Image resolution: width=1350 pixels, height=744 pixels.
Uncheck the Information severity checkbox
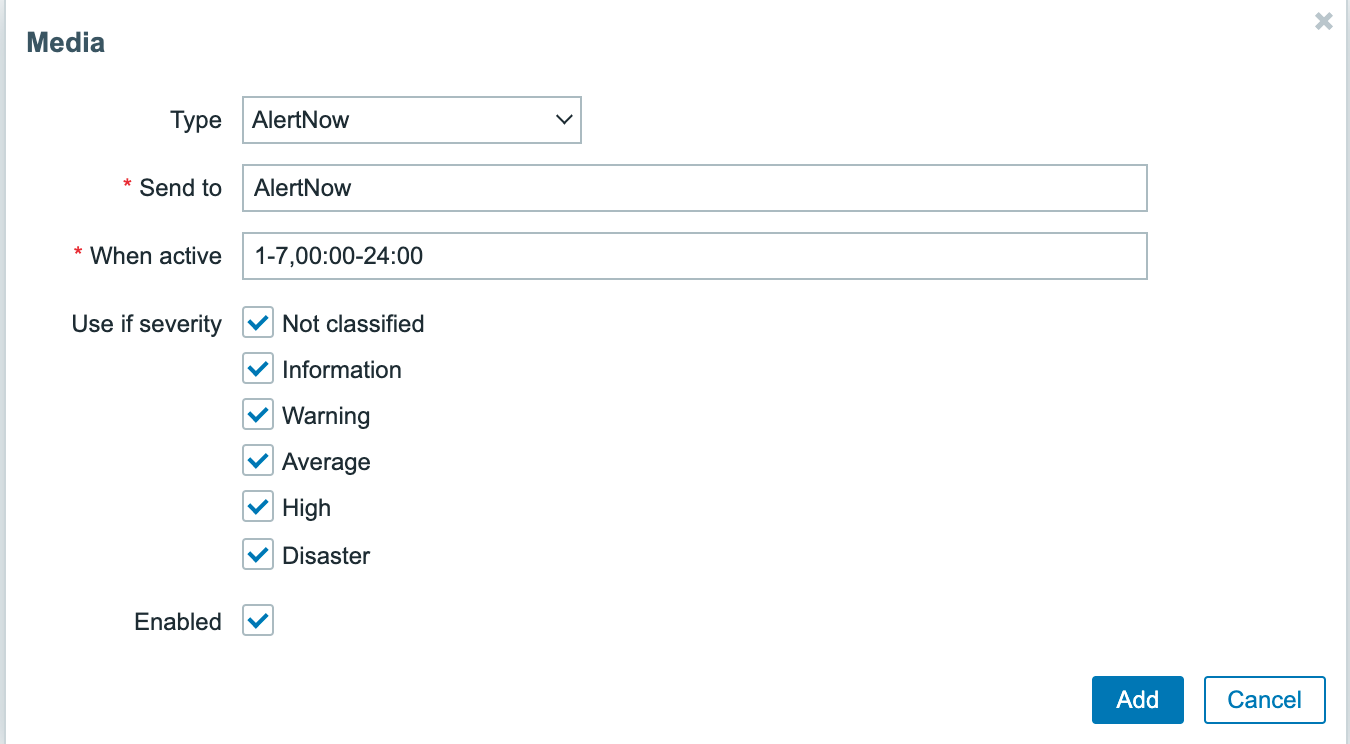[x=258, y=370]
